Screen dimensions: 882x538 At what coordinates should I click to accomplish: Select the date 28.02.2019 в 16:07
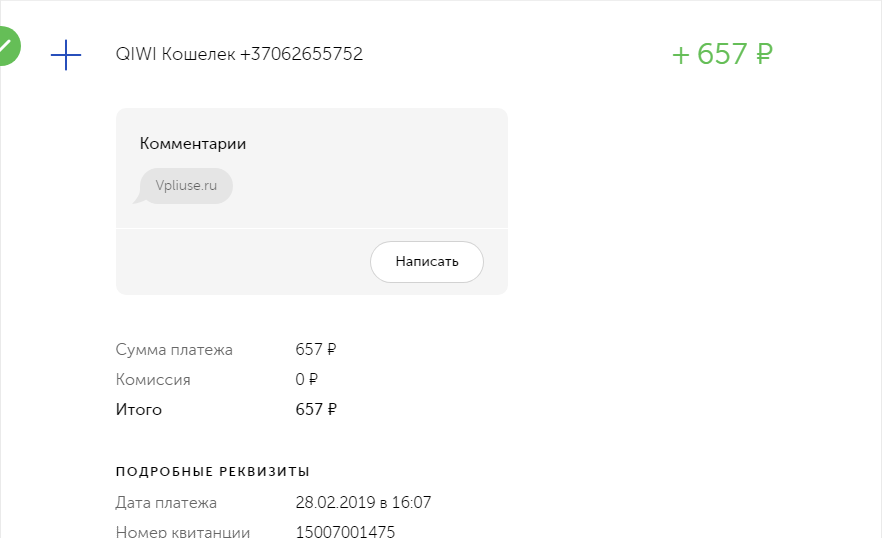point(363,503)
